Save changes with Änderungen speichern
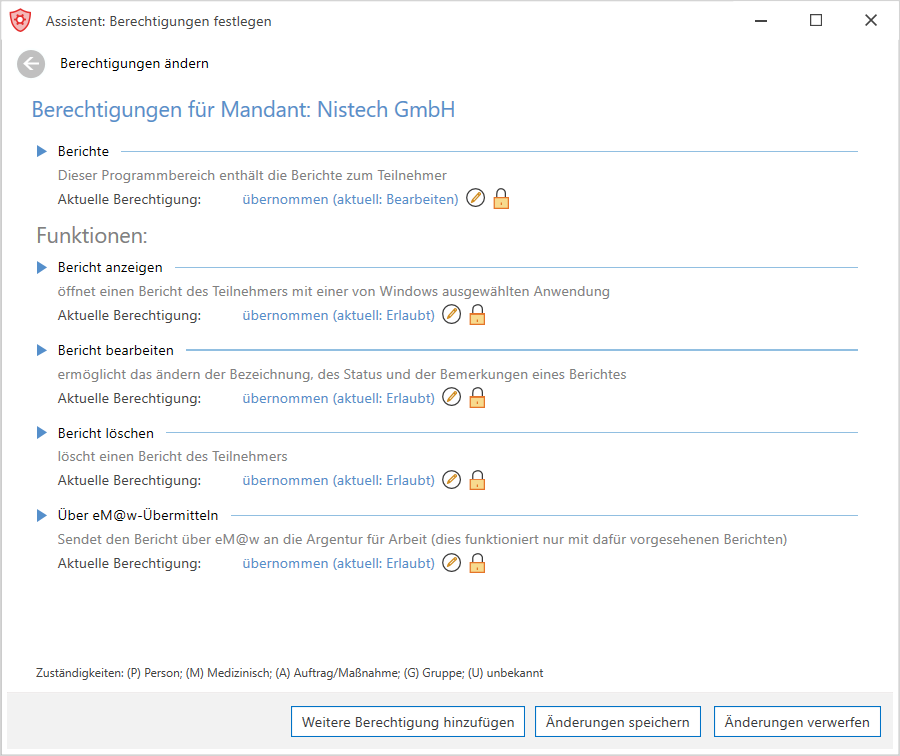This screenshot has height=756, width=900. 618,722
